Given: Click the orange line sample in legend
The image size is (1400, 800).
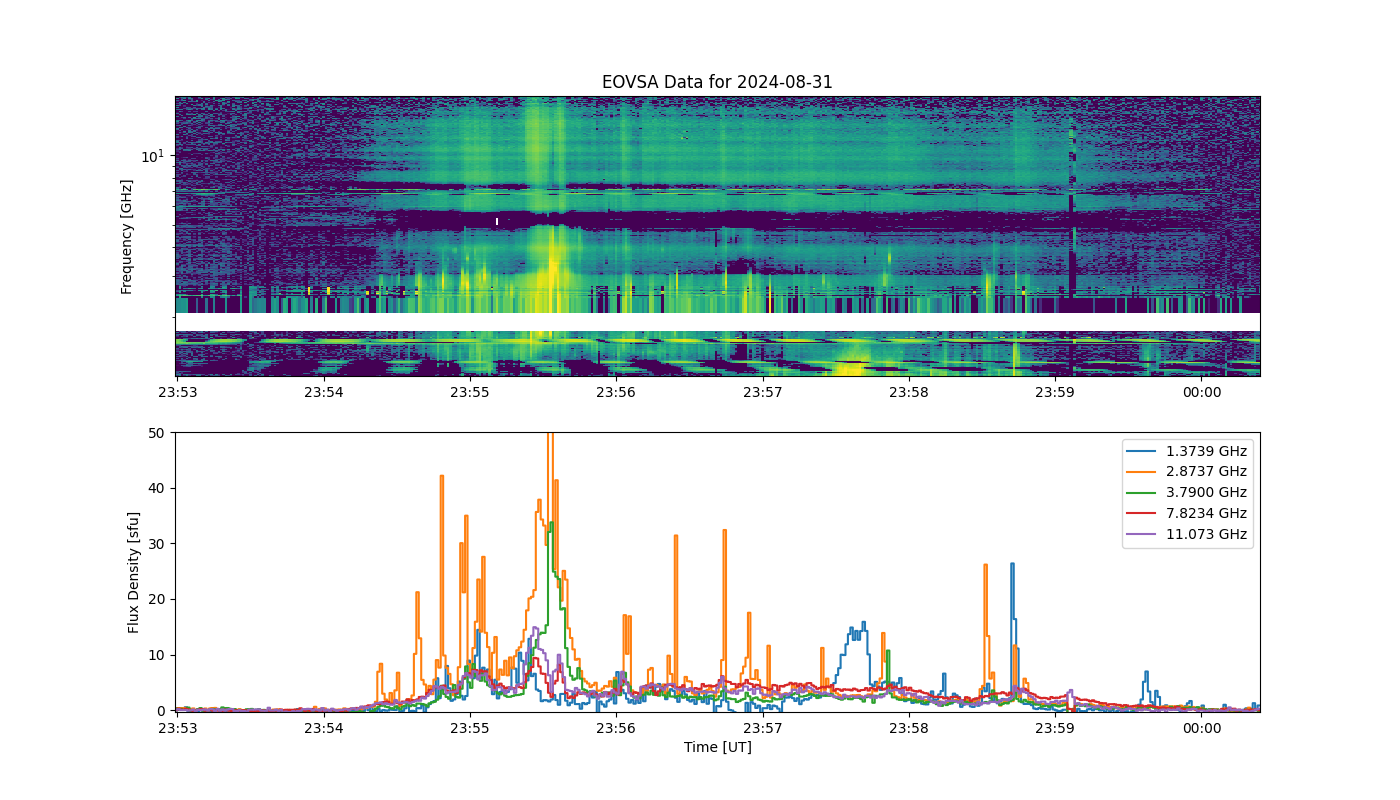Looking at the screenshot, I should click(1141, 472).
